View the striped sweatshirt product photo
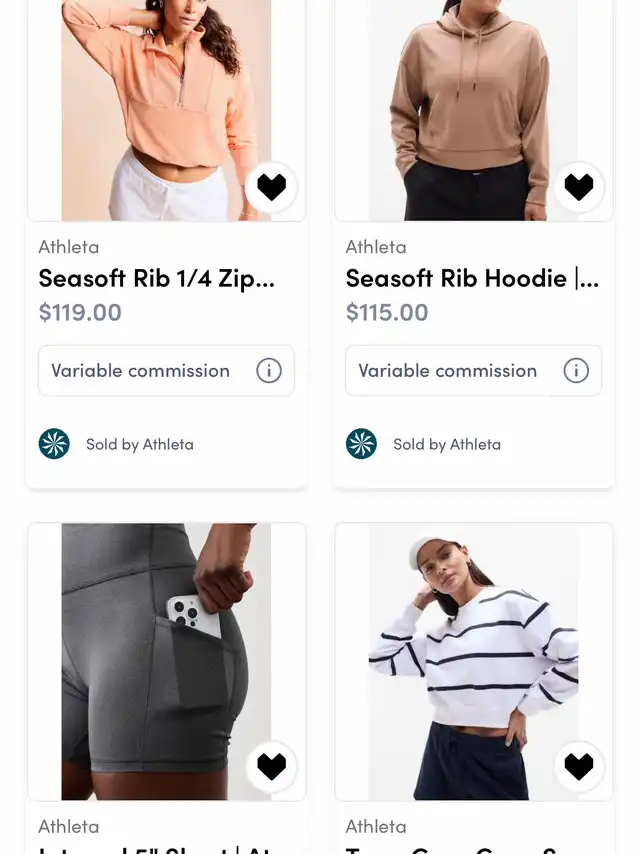This screenshot has height=854, width=640. click(x=474, y=662)
